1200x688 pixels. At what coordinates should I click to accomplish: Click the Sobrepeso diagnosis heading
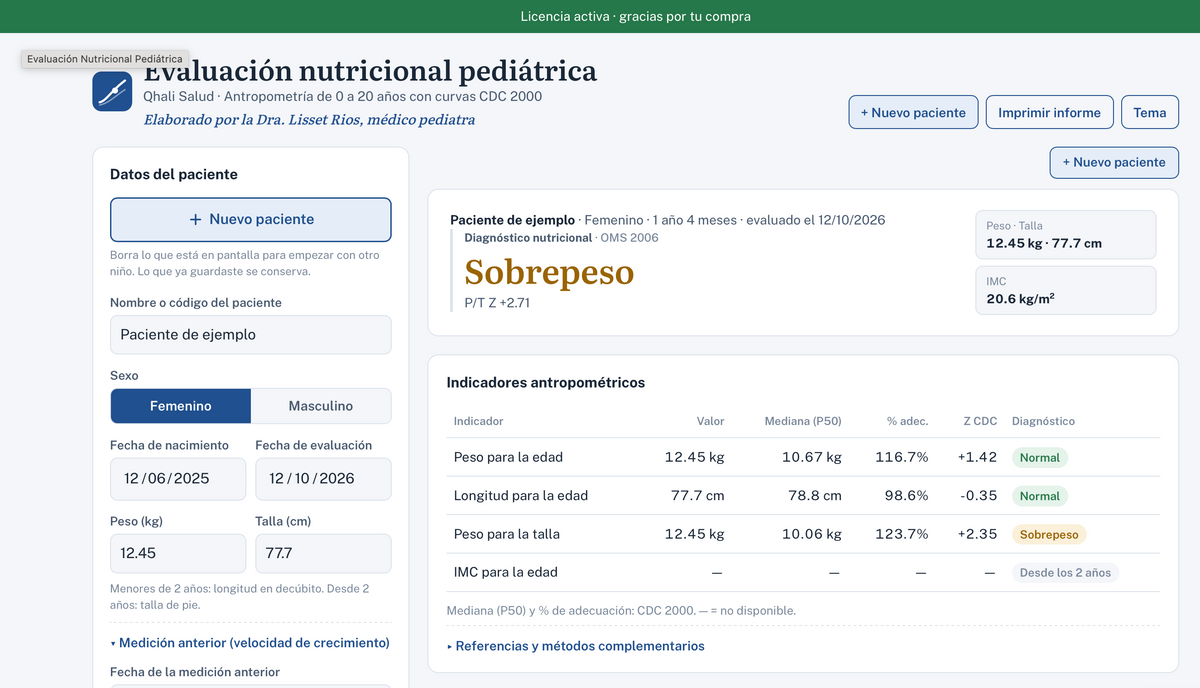(549, 272)
